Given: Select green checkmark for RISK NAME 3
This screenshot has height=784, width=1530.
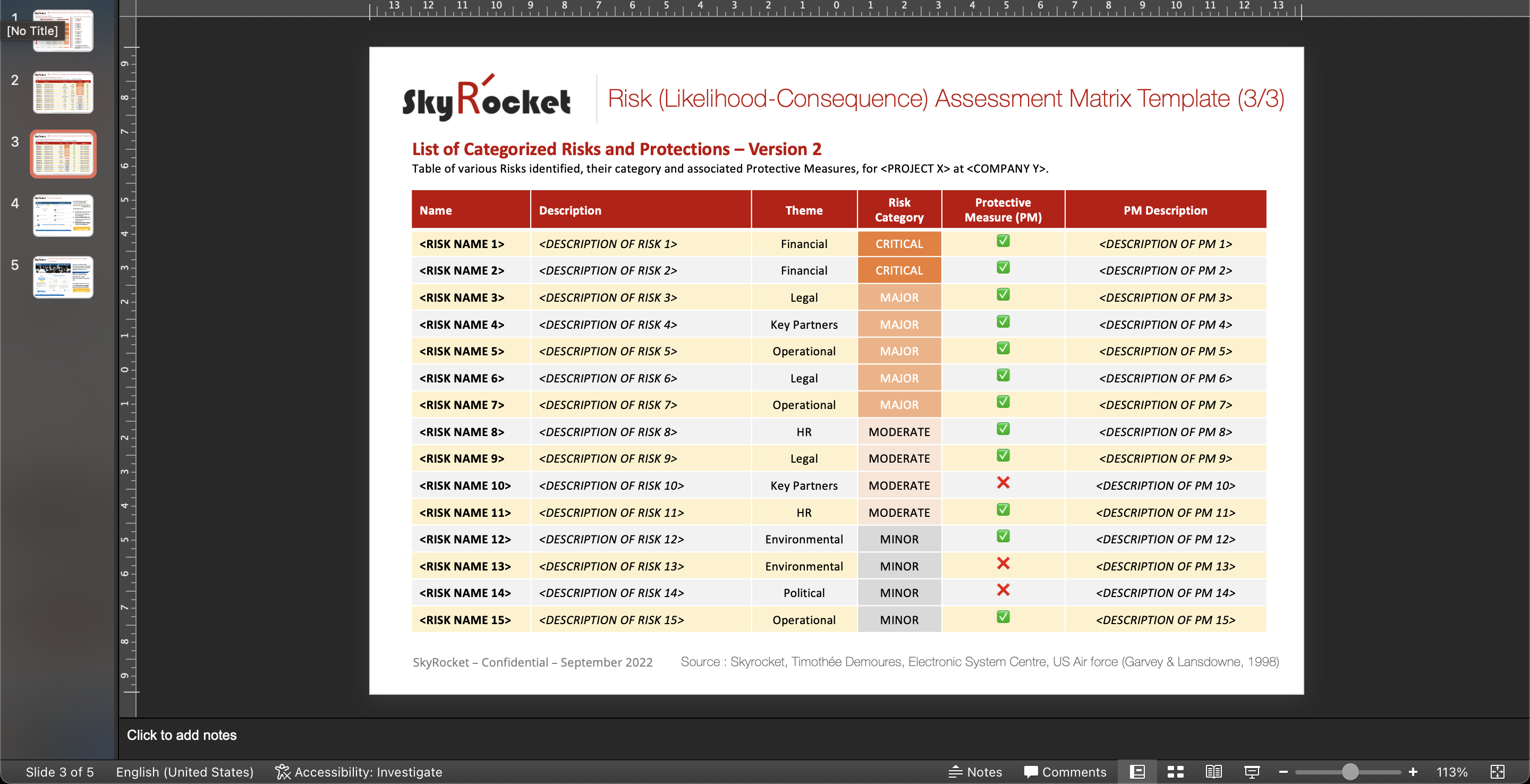Looking at the screenshot, I should (x=1003, y=295).
